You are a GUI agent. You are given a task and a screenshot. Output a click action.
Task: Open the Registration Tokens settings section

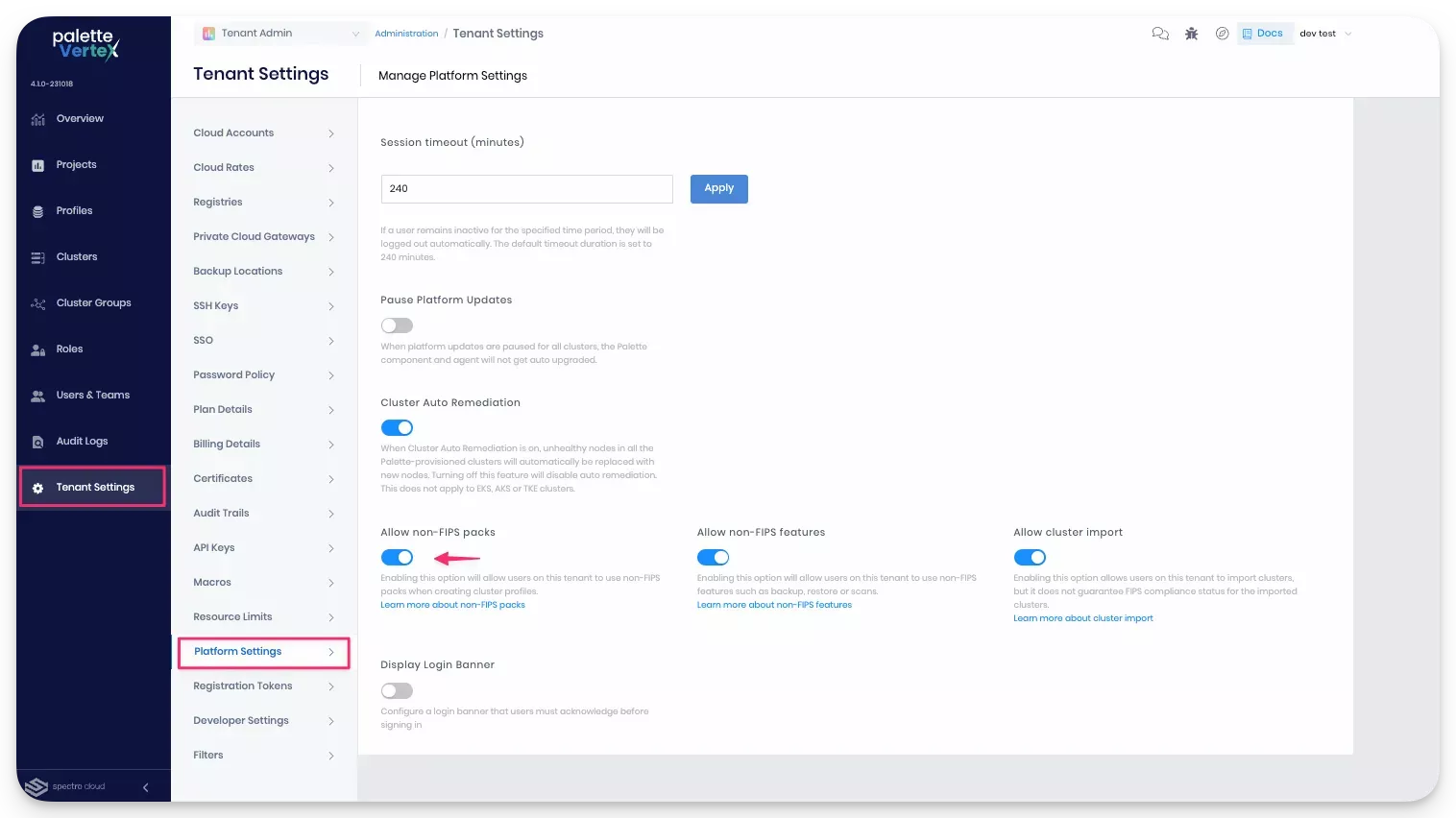243,686
